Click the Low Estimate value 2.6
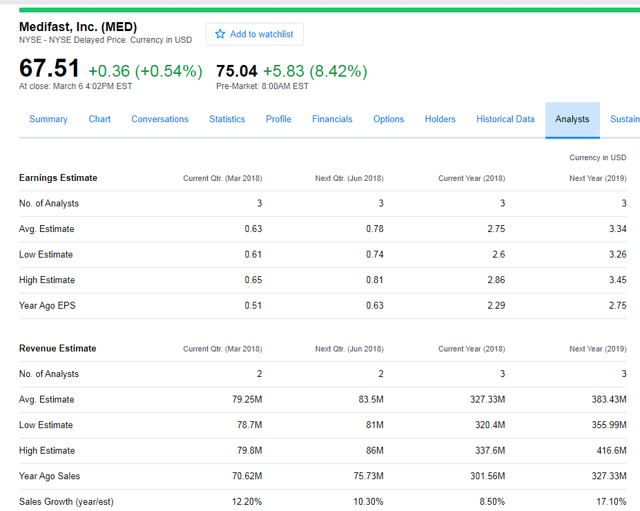 (498, 255)
